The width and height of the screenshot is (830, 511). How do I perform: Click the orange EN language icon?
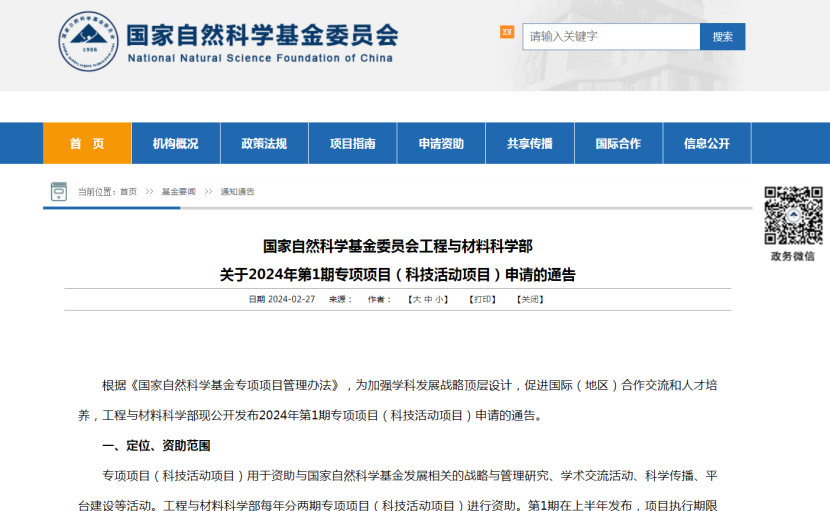pos(507,32)
